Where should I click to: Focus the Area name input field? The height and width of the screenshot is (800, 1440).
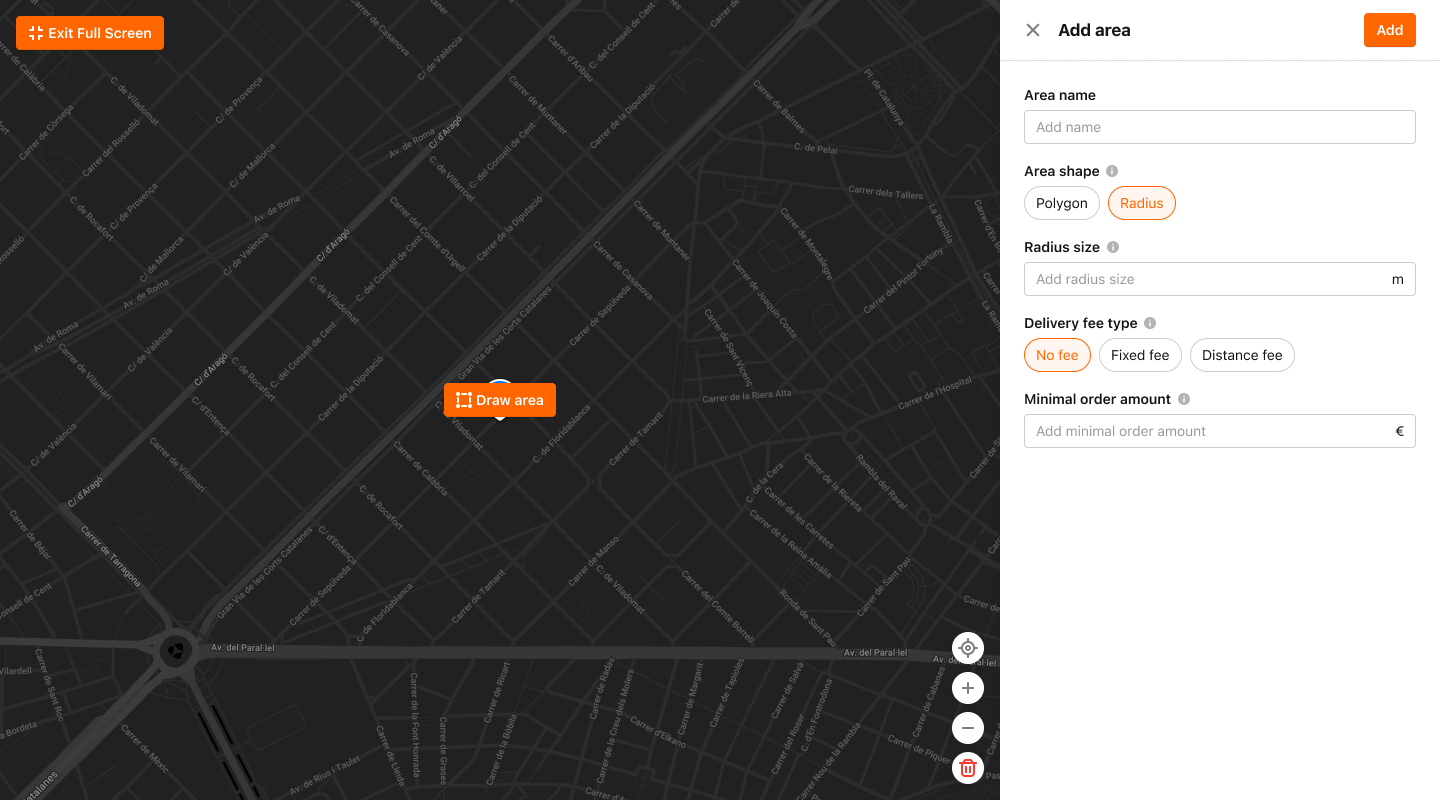1219,127
